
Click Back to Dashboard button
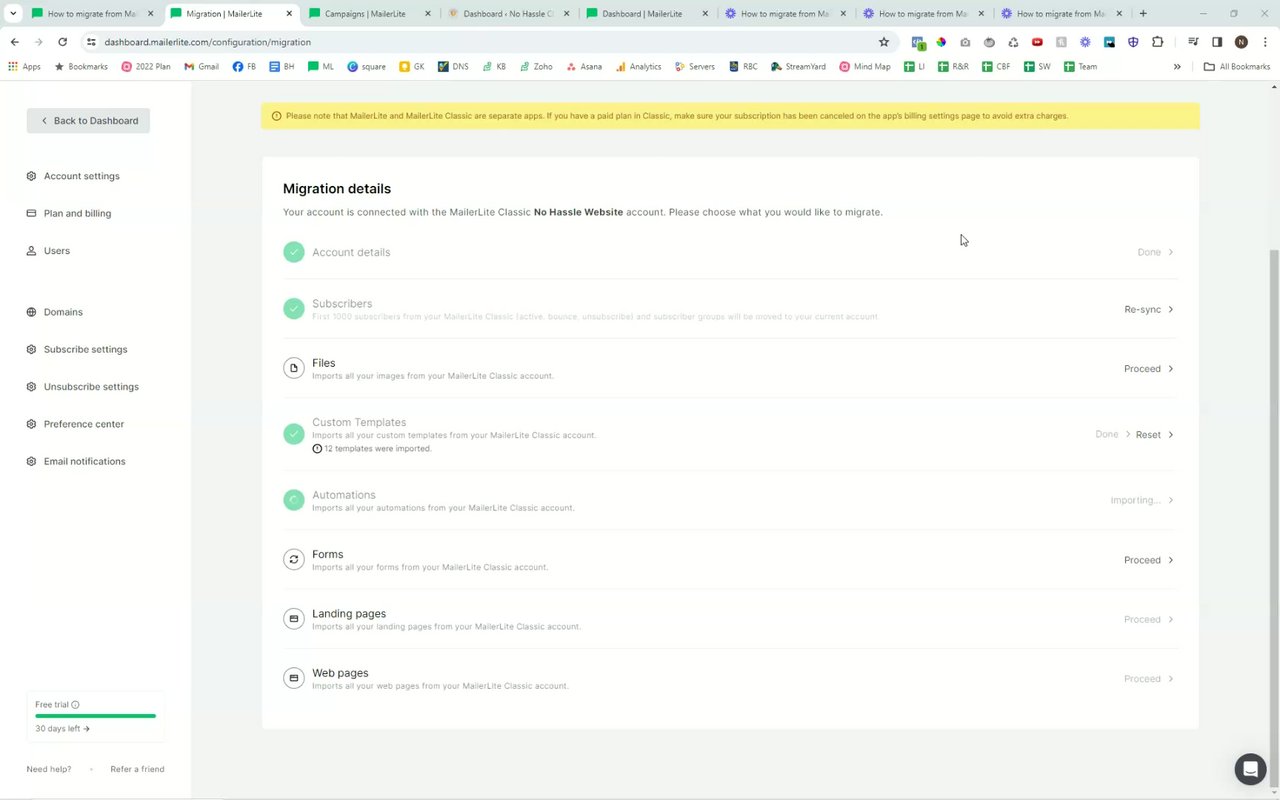point(88,120)
